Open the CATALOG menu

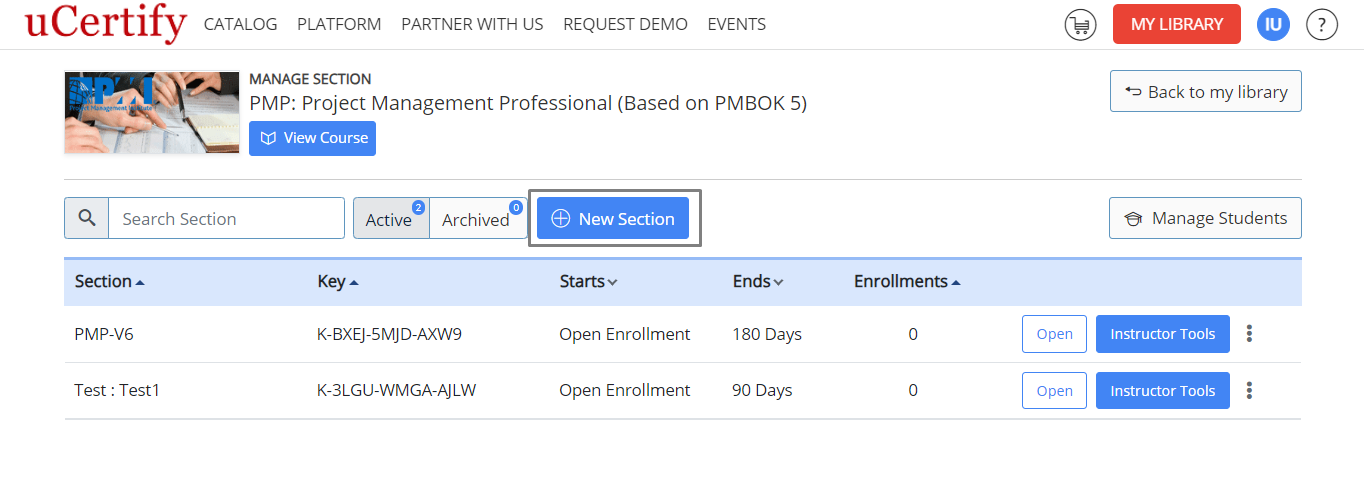click(x=240, y=24)
